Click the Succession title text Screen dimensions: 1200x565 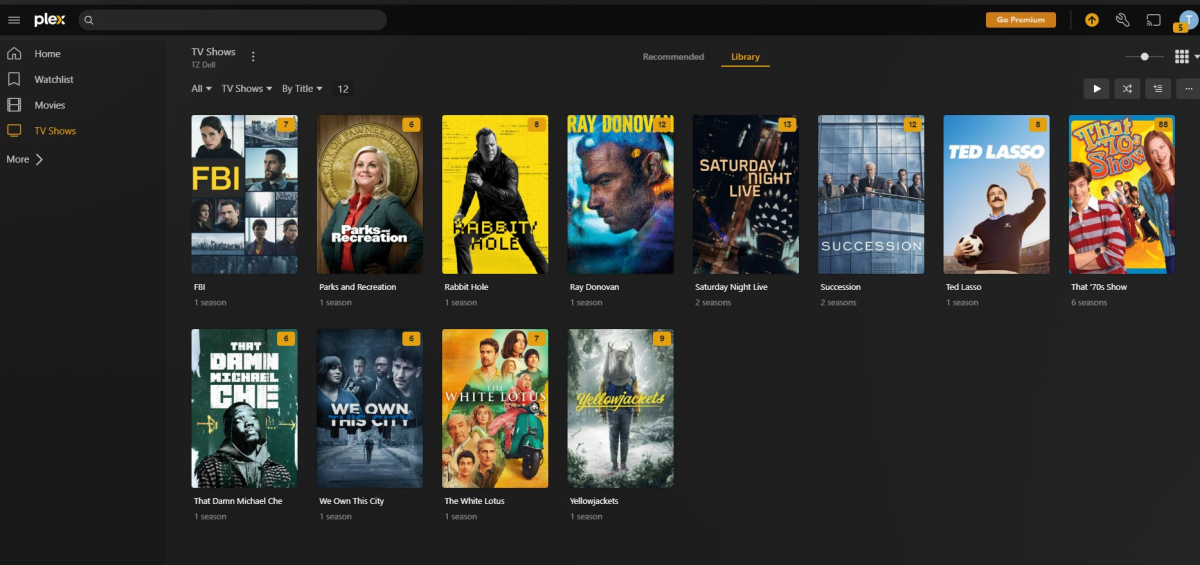pos(840,287)
